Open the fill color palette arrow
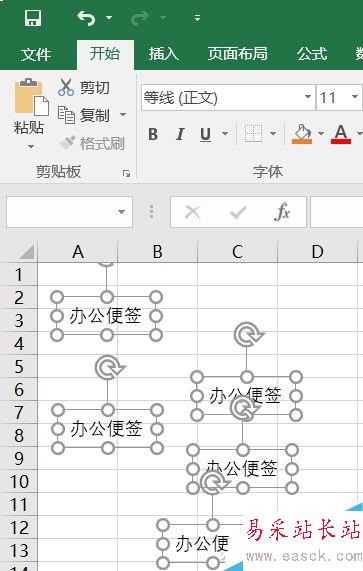The image size is (363, 571). tap(321, 134)
